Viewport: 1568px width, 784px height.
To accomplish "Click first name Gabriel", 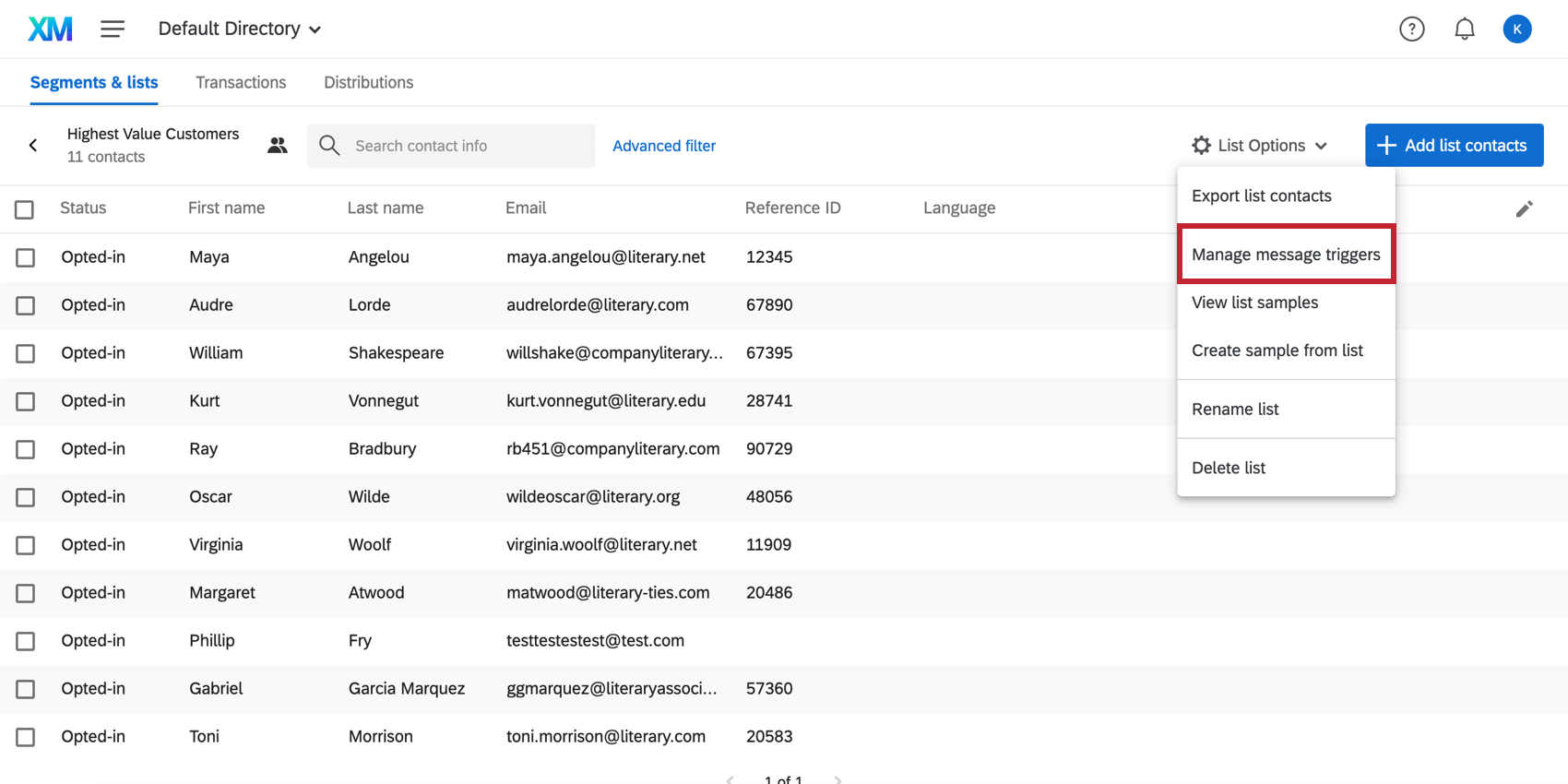I will click(216, 689).
